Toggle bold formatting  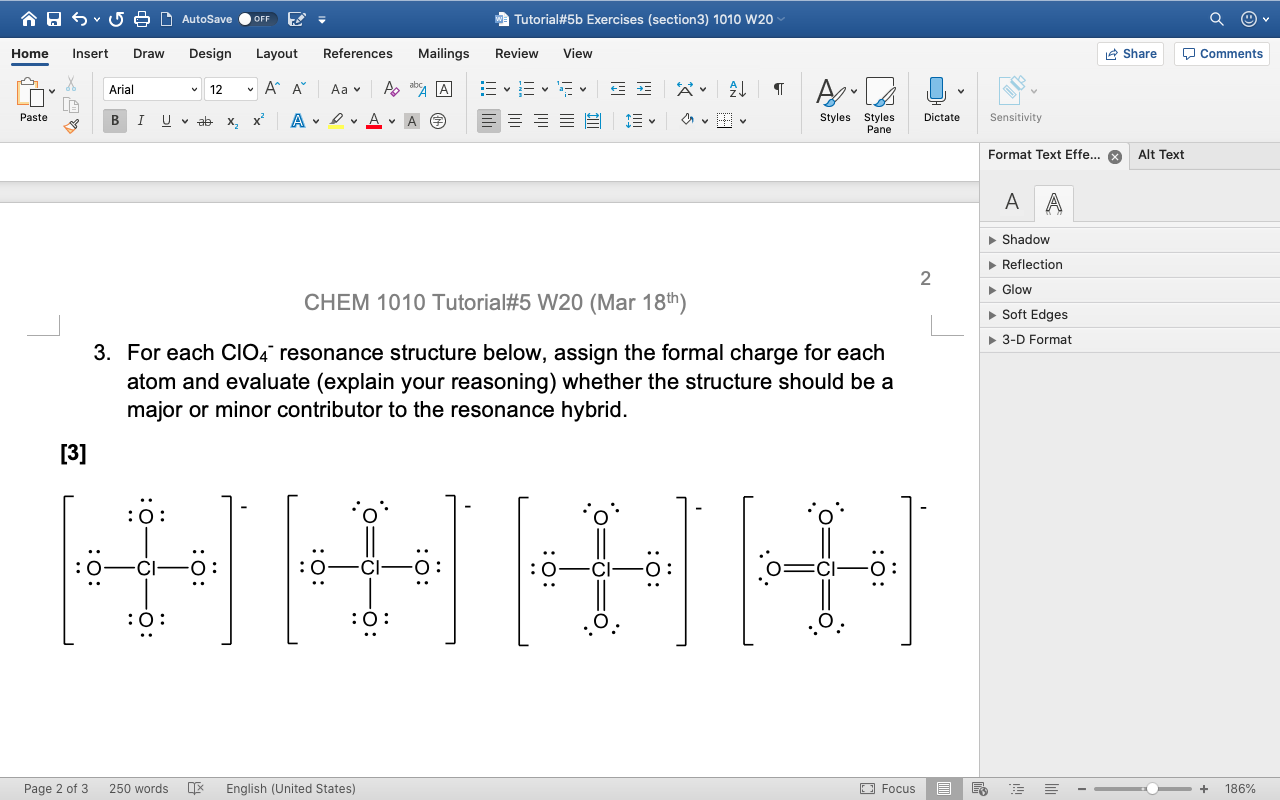coord(114,120)
